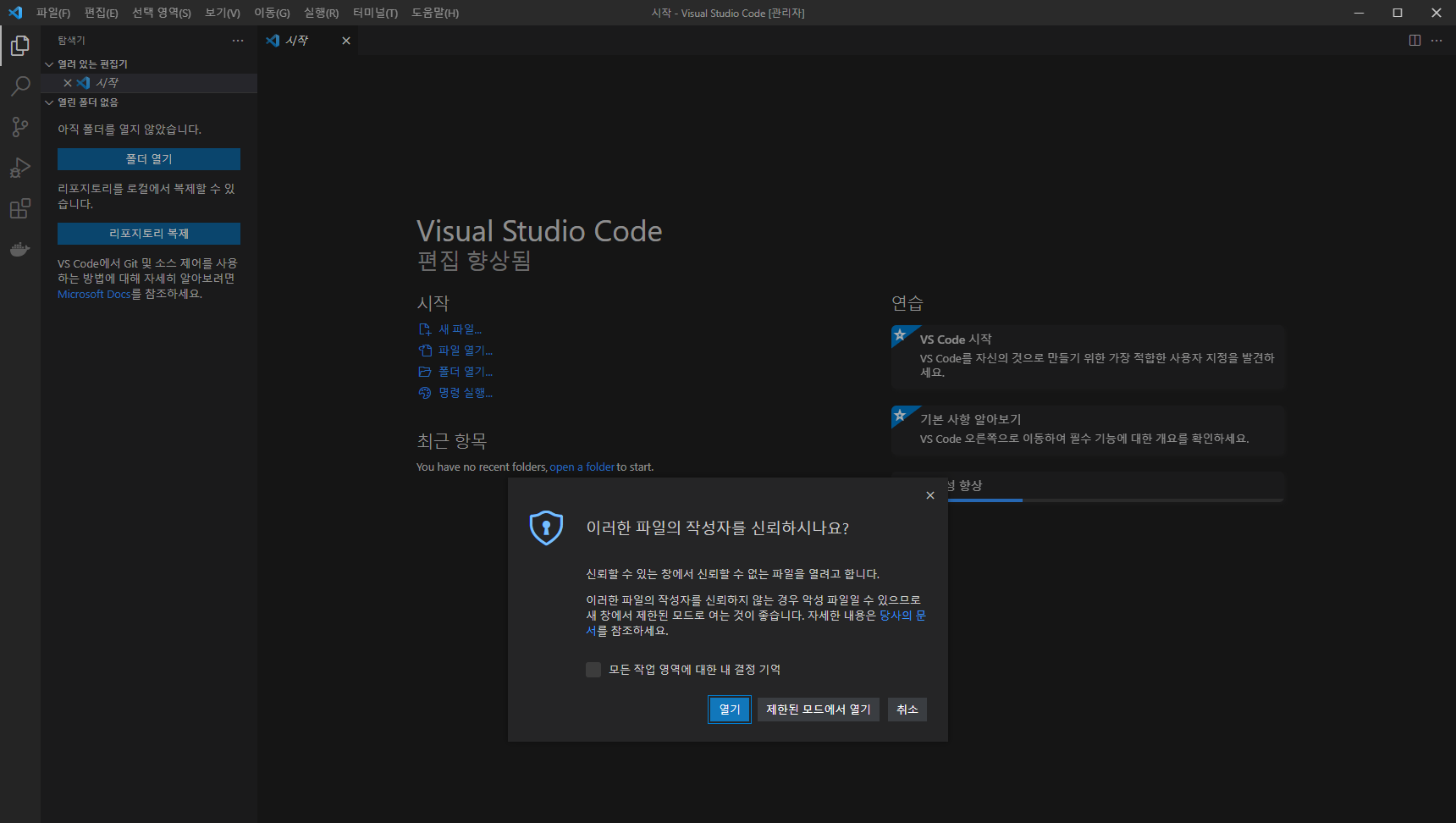Open the Search view icon
The height and width of the screenshot is (823, 1456).
coord(20,86)
